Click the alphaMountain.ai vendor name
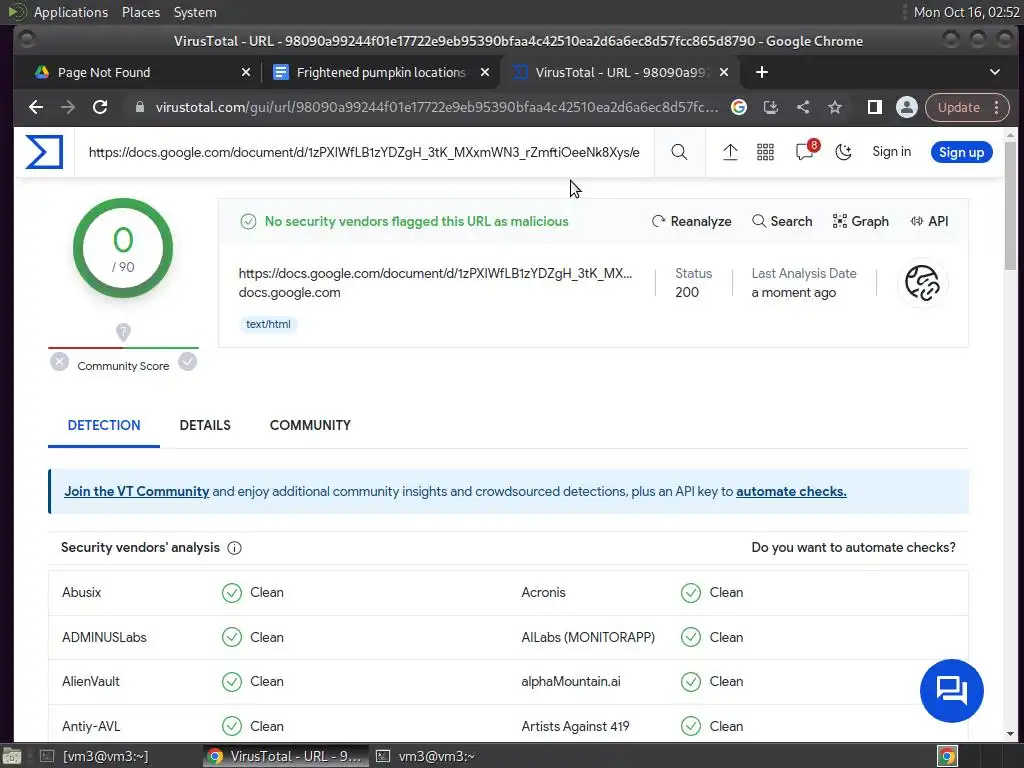Image resolution: width=1024 pixels, height=768 pixels. click(x=571, y=681)
